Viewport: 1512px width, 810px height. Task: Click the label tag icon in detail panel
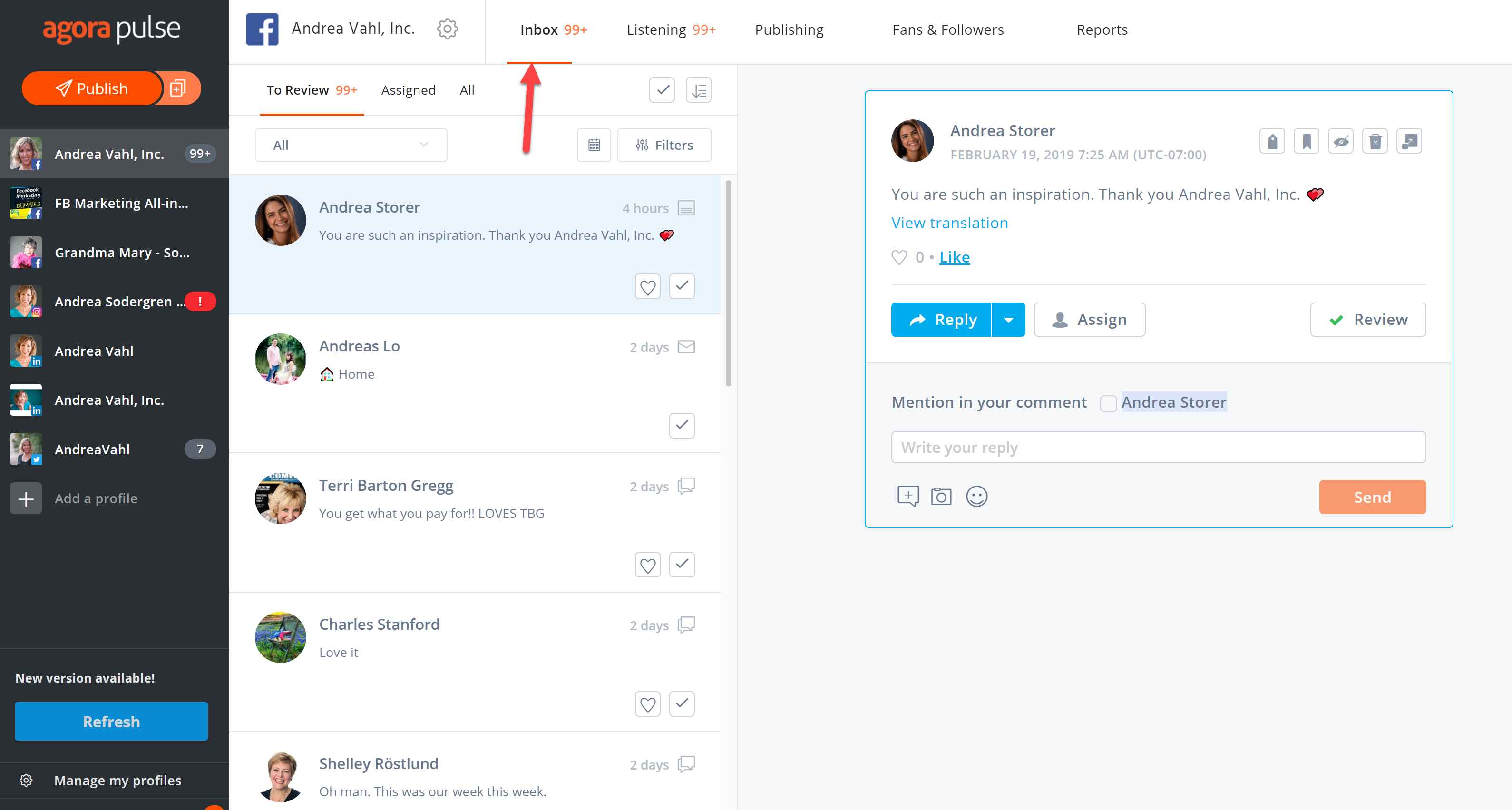coord(1272,141)
